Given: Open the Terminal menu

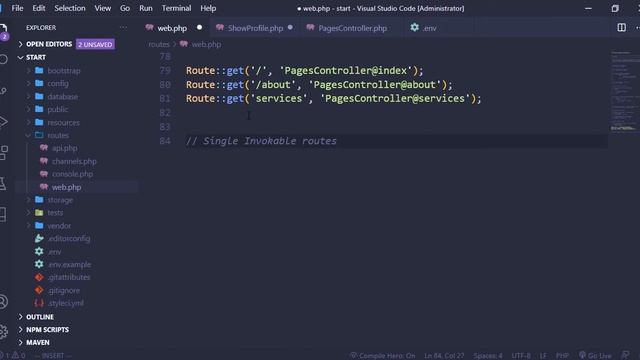Looking at the screenshot, I should (176, 8).
